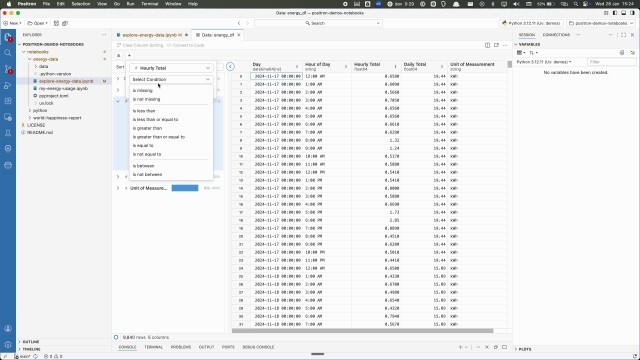Viewport: 640px width, 360px height.
Task: Open the Hourly Total column dropdown
Action: [x=171, y=68]
